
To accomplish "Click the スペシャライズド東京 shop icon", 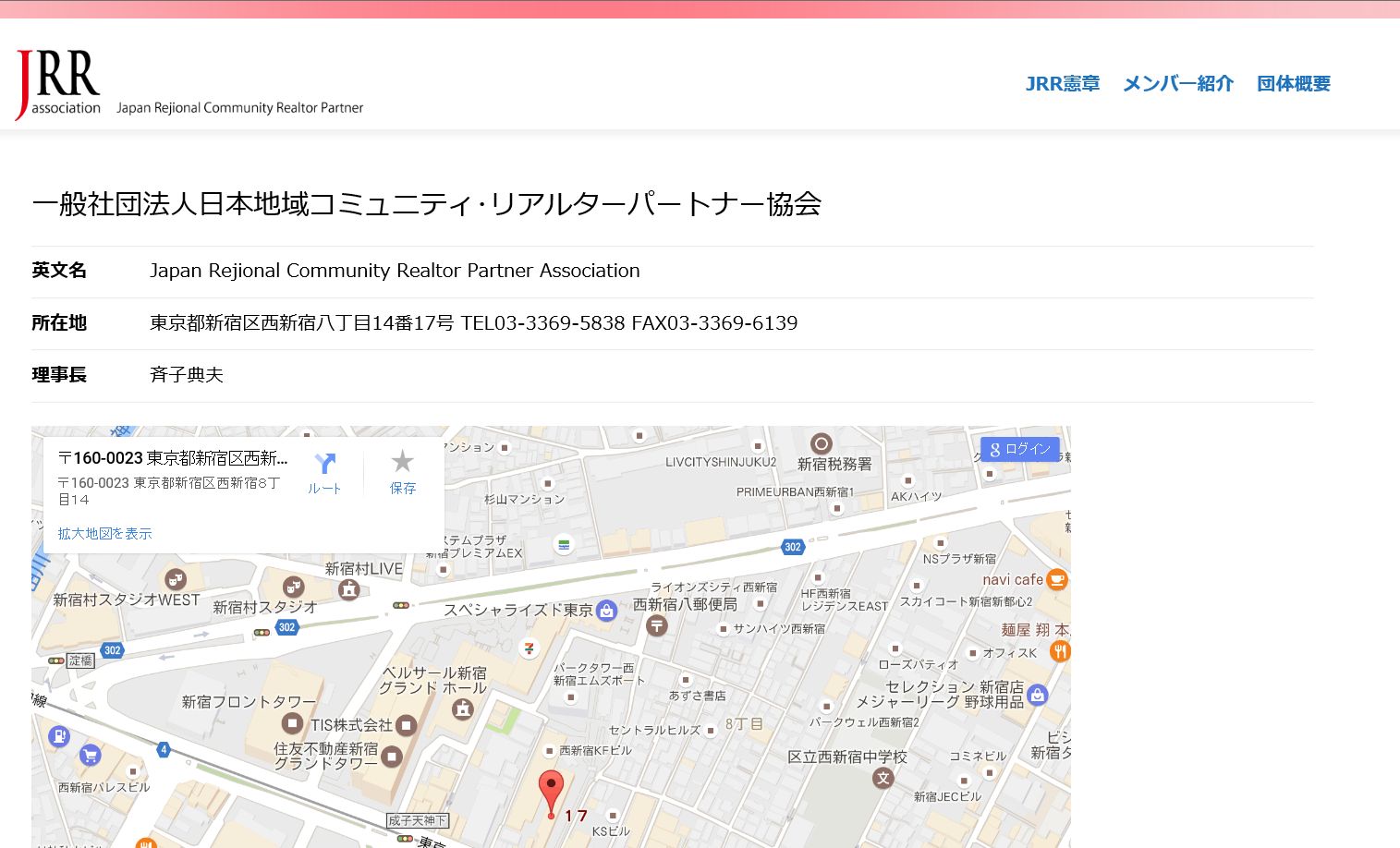I will pyautogui.click(x=606, y=611).
